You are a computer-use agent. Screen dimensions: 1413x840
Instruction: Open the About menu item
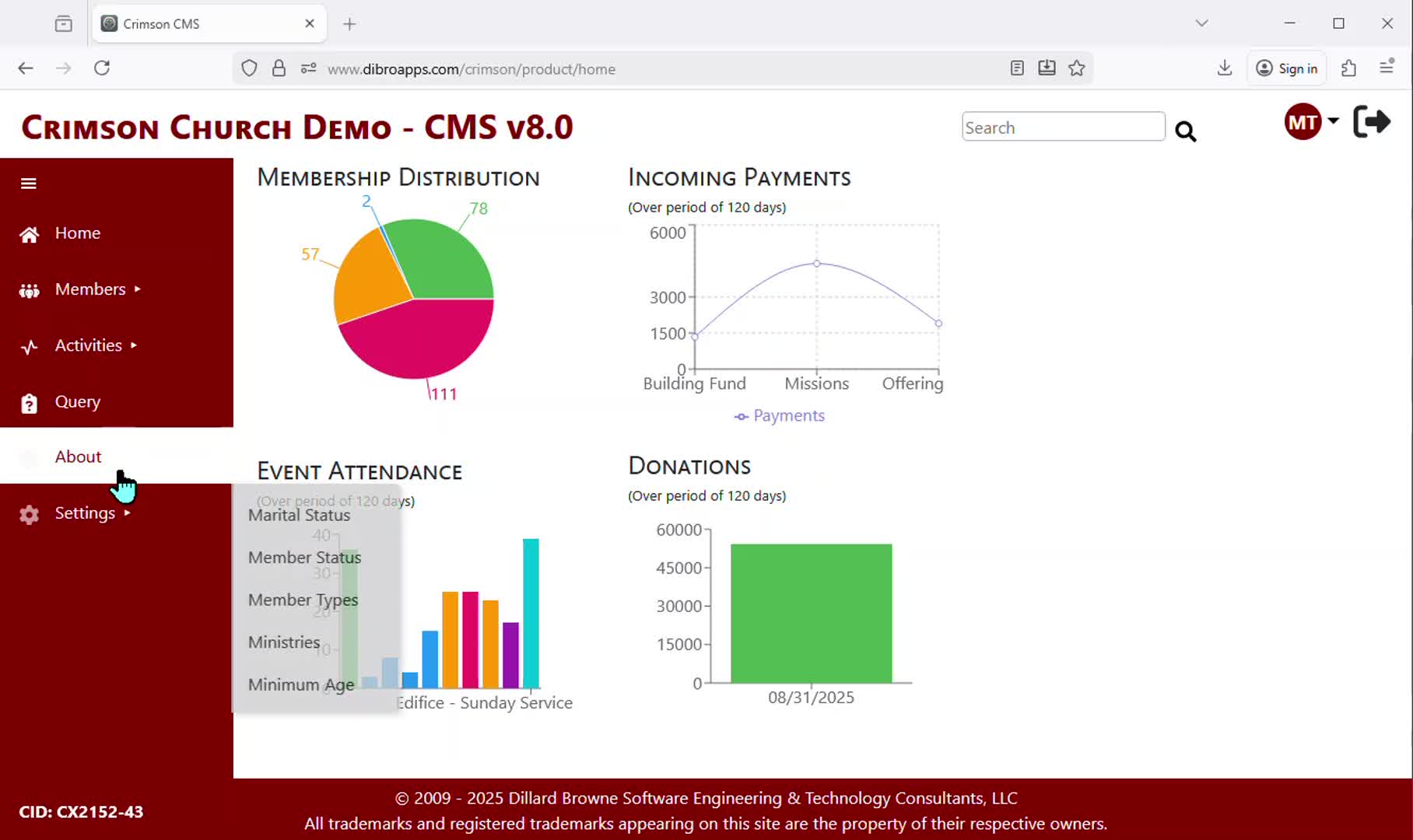pos(78,457)
